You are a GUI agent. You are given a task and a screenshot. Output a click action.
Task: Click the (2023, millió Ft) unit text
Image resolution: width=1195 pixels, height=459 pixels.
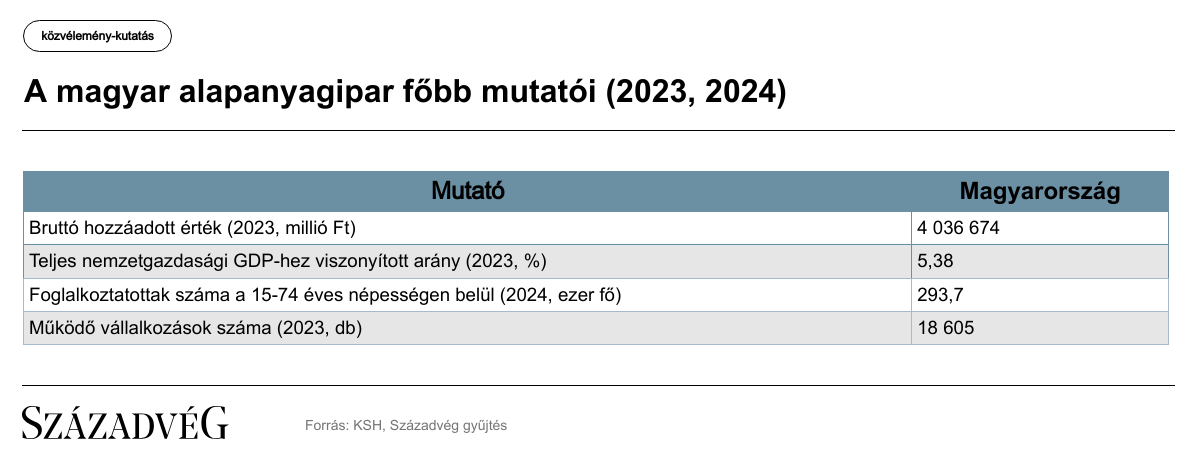291,228
